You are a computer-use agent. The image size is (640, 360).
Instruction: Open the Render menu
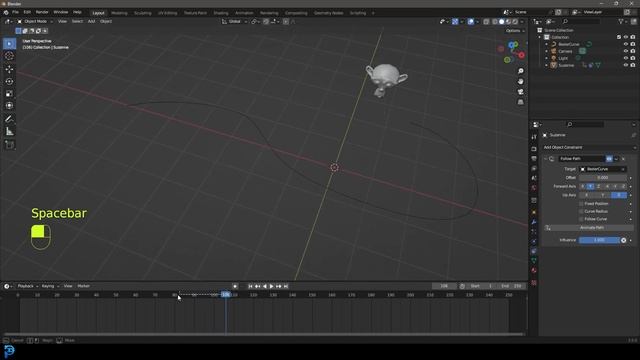point(42,12)
